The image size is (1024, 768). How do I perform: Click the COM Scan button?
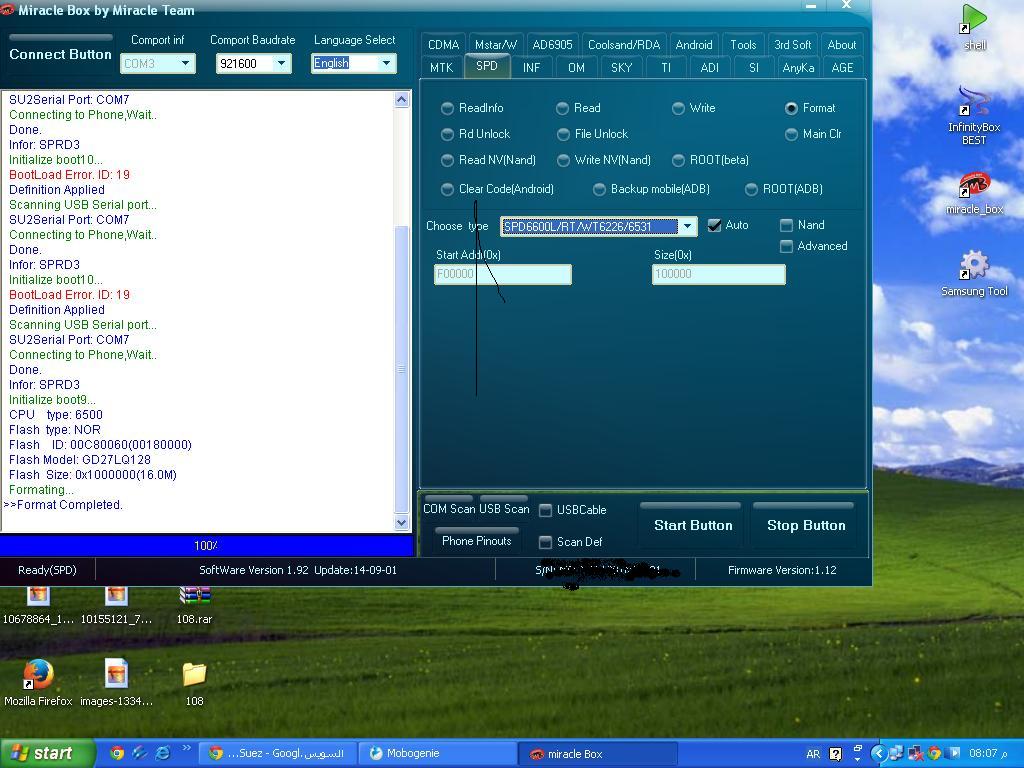[449, 508]
